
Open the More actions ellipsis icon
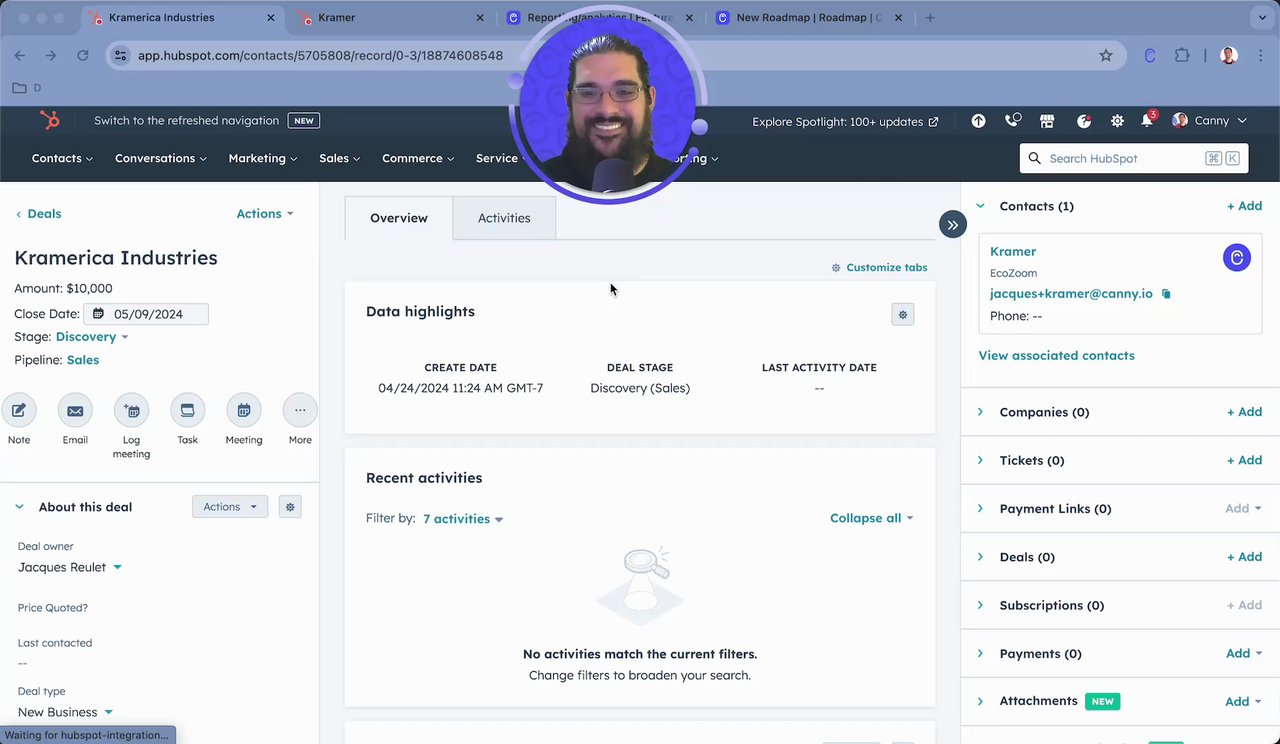[300, 410]
